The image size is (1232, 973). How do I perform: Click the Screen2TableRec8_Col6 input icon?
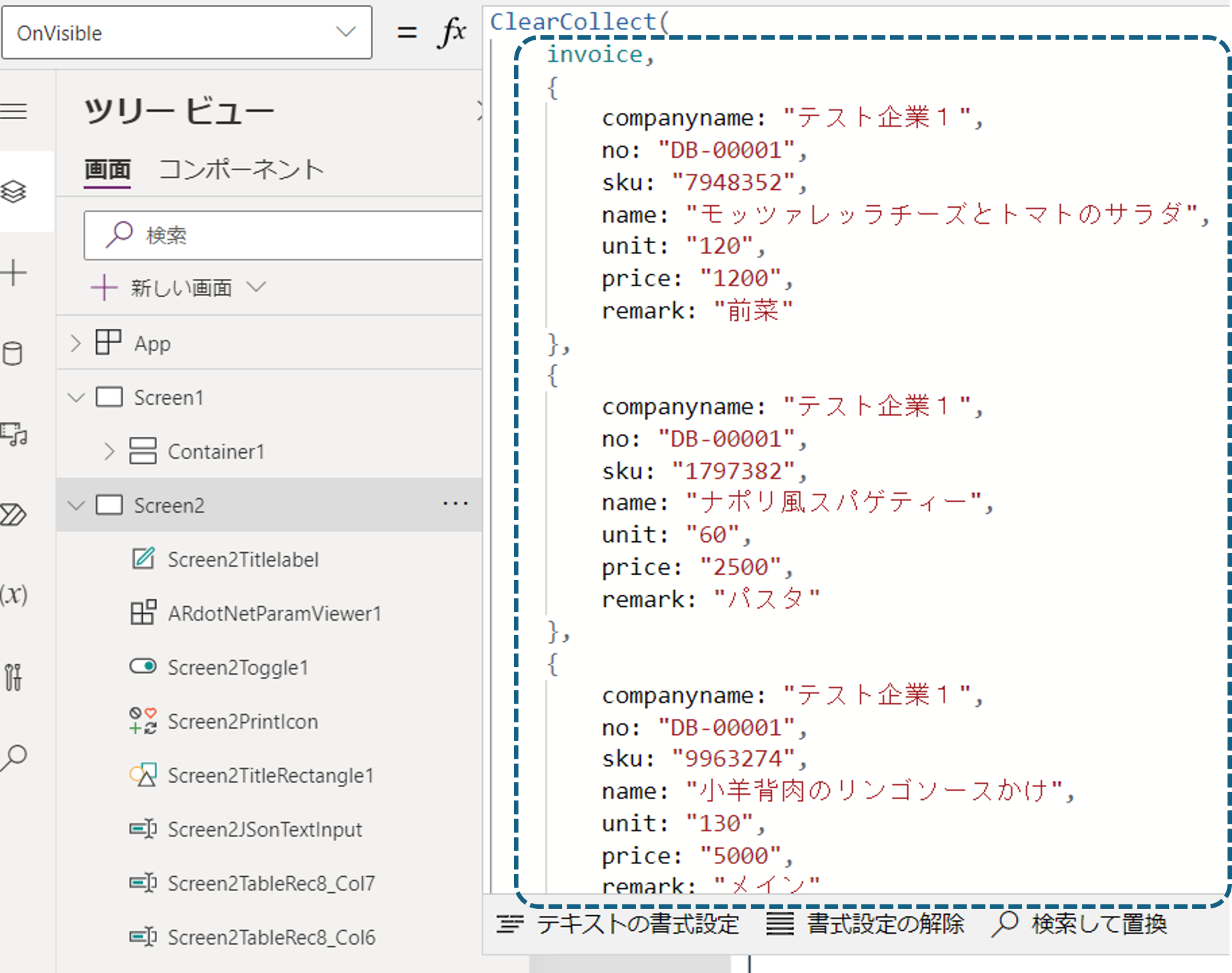click(x=142, y=936)
